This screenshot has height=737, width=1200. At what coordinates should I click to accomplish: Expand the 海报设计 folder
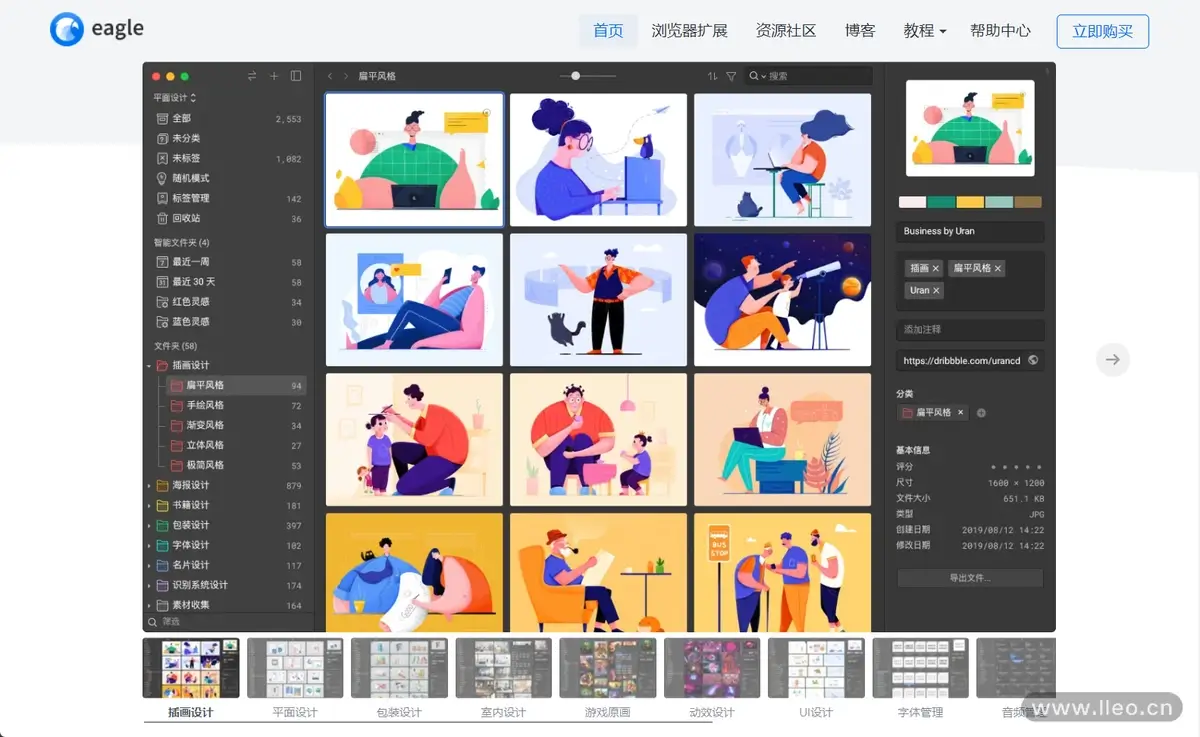149,486
